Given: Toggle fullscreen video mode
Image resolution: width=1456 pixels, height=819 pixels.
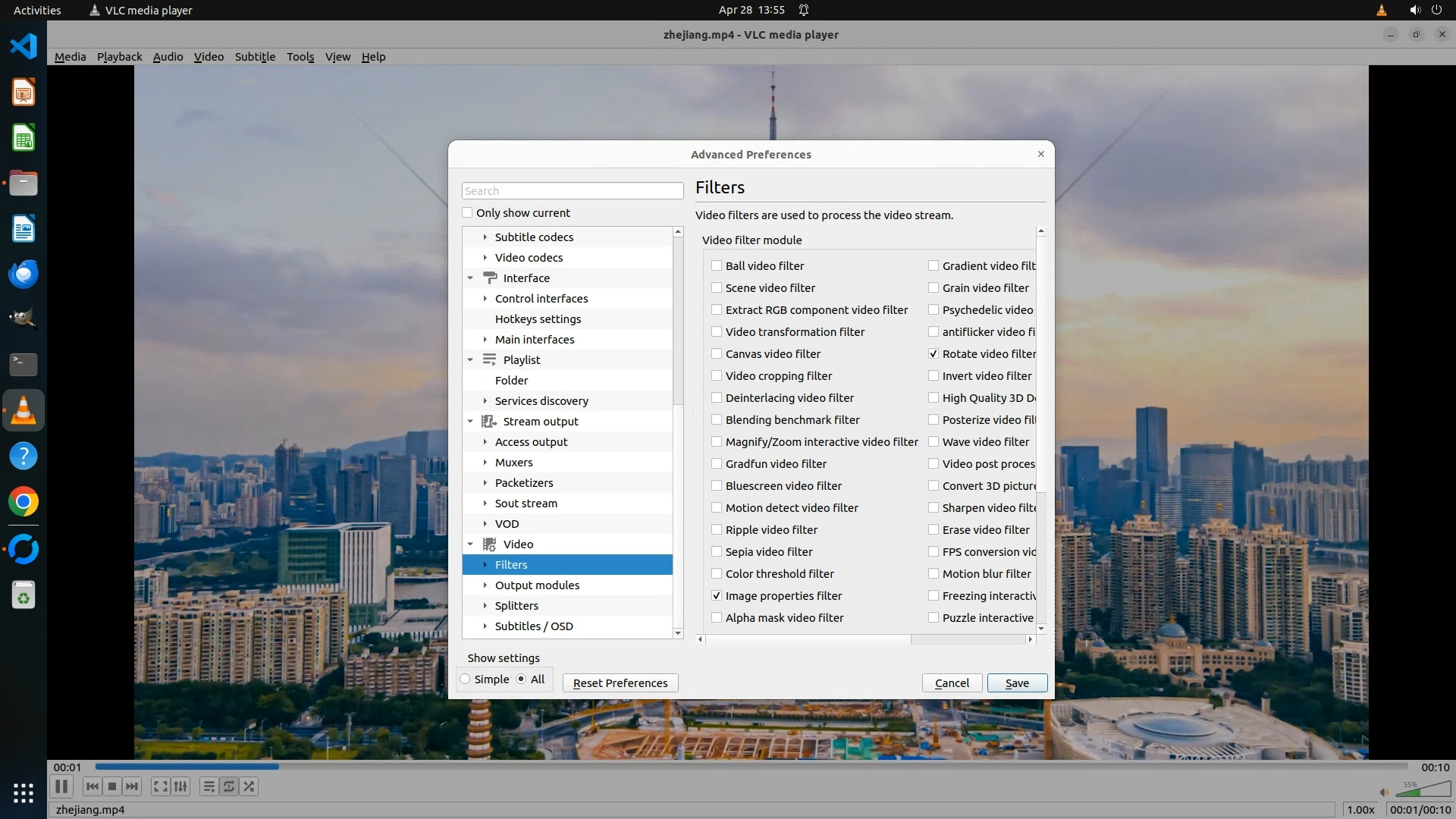Looking at the screenshot, I should point(160,787).
